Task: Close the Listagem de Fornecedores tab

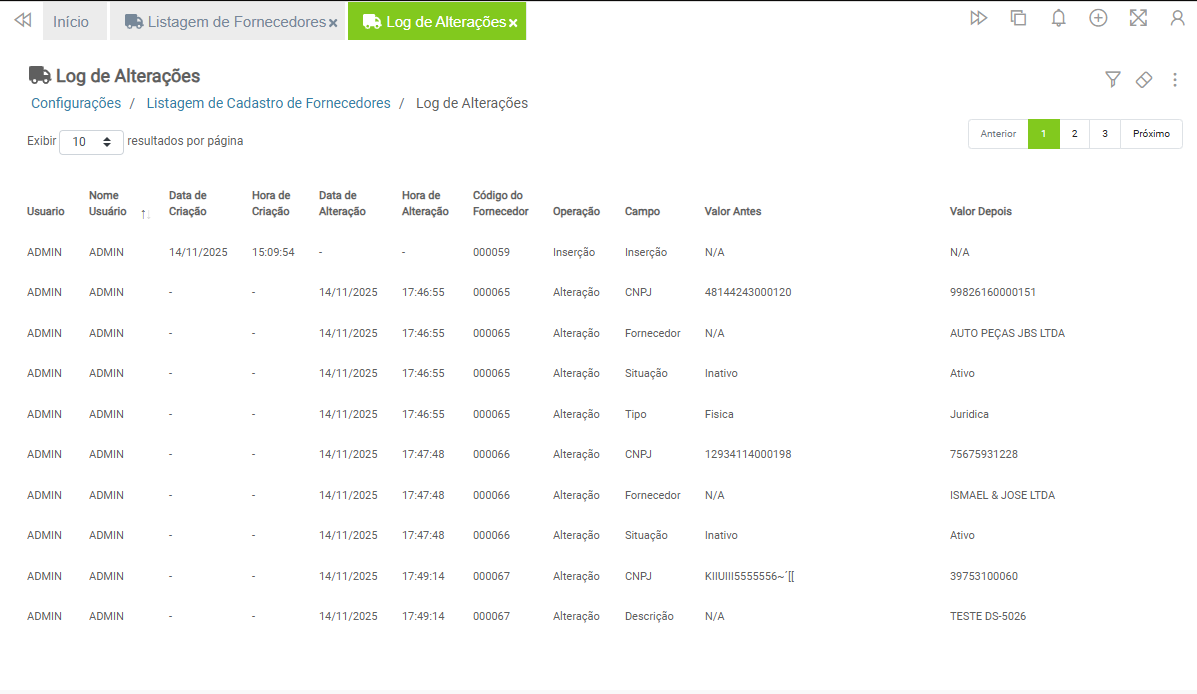Action: click(x=333, y=23)
